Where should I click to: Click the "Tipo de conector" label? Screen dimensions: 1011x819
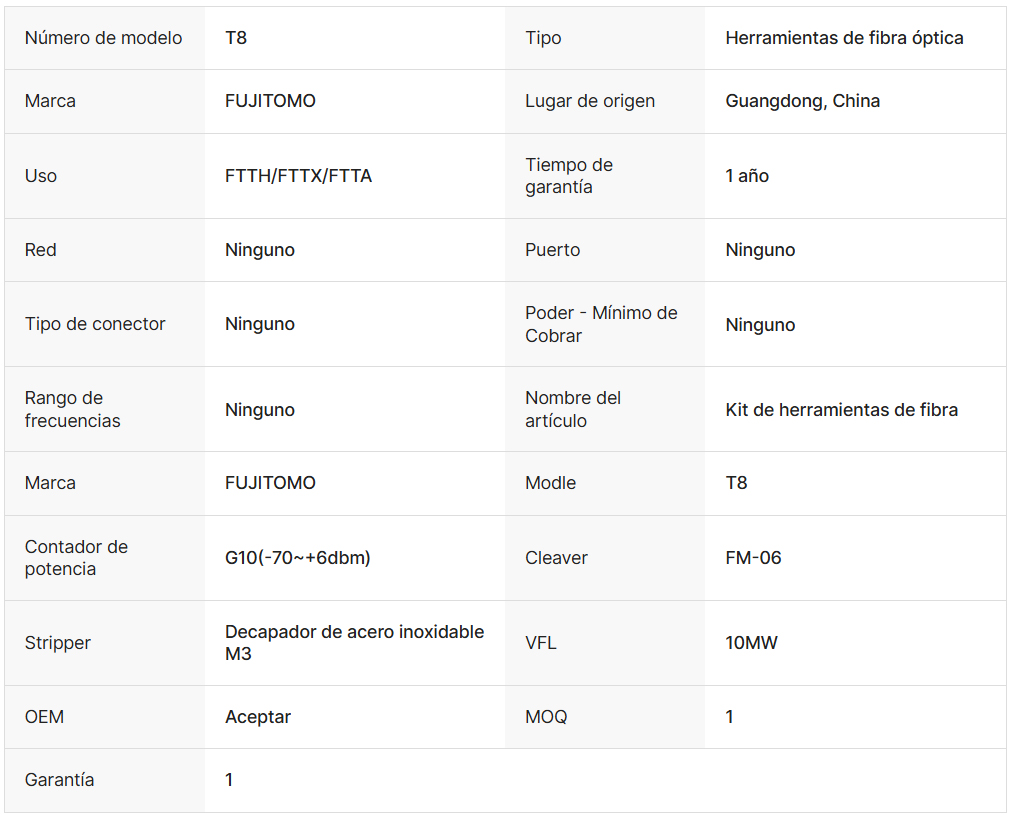tap(95, 324)
